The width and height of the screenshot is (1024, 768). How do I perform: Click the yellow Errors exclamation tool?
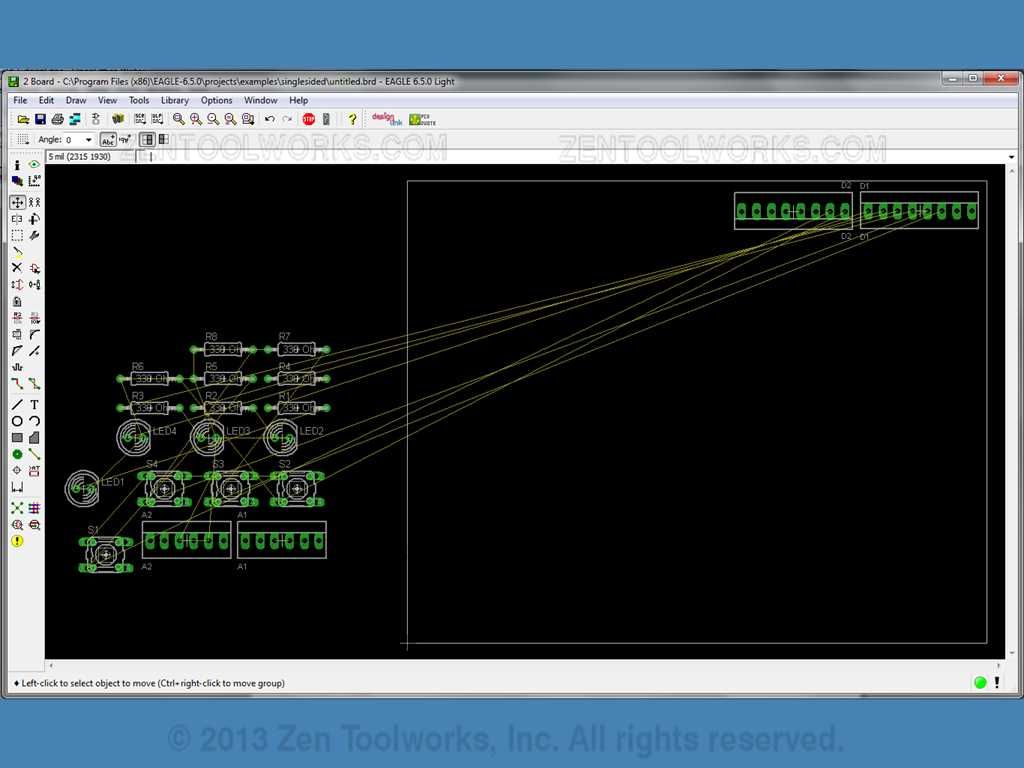pyautogui.click(x=17, y=541)
